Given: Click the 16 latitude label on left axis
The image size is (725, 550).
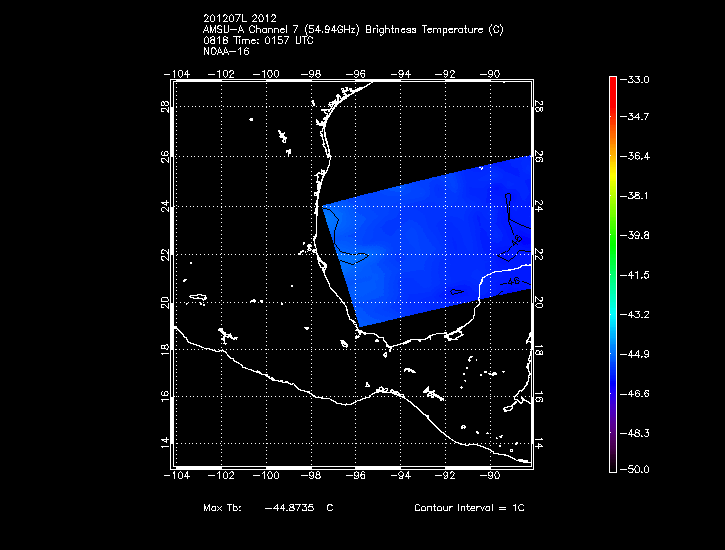Looking at the screenshot, I should point(165,396).
